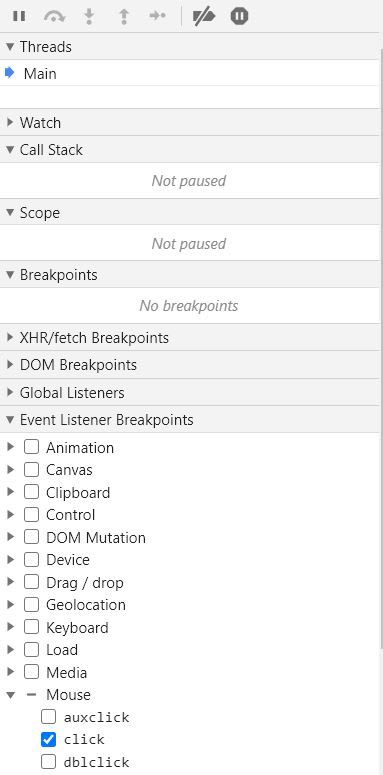Screen dimensions: 383x775
Task: Expand the DOM Mutation category arrow
Action: [x=10, y=537]
